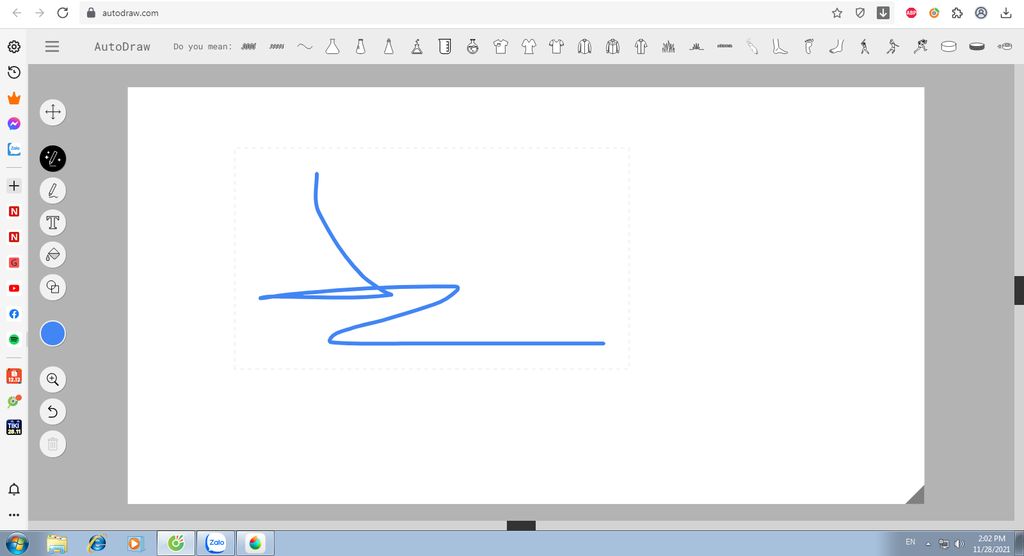Show browser downloads at toolbar end

pos(1006,12)
